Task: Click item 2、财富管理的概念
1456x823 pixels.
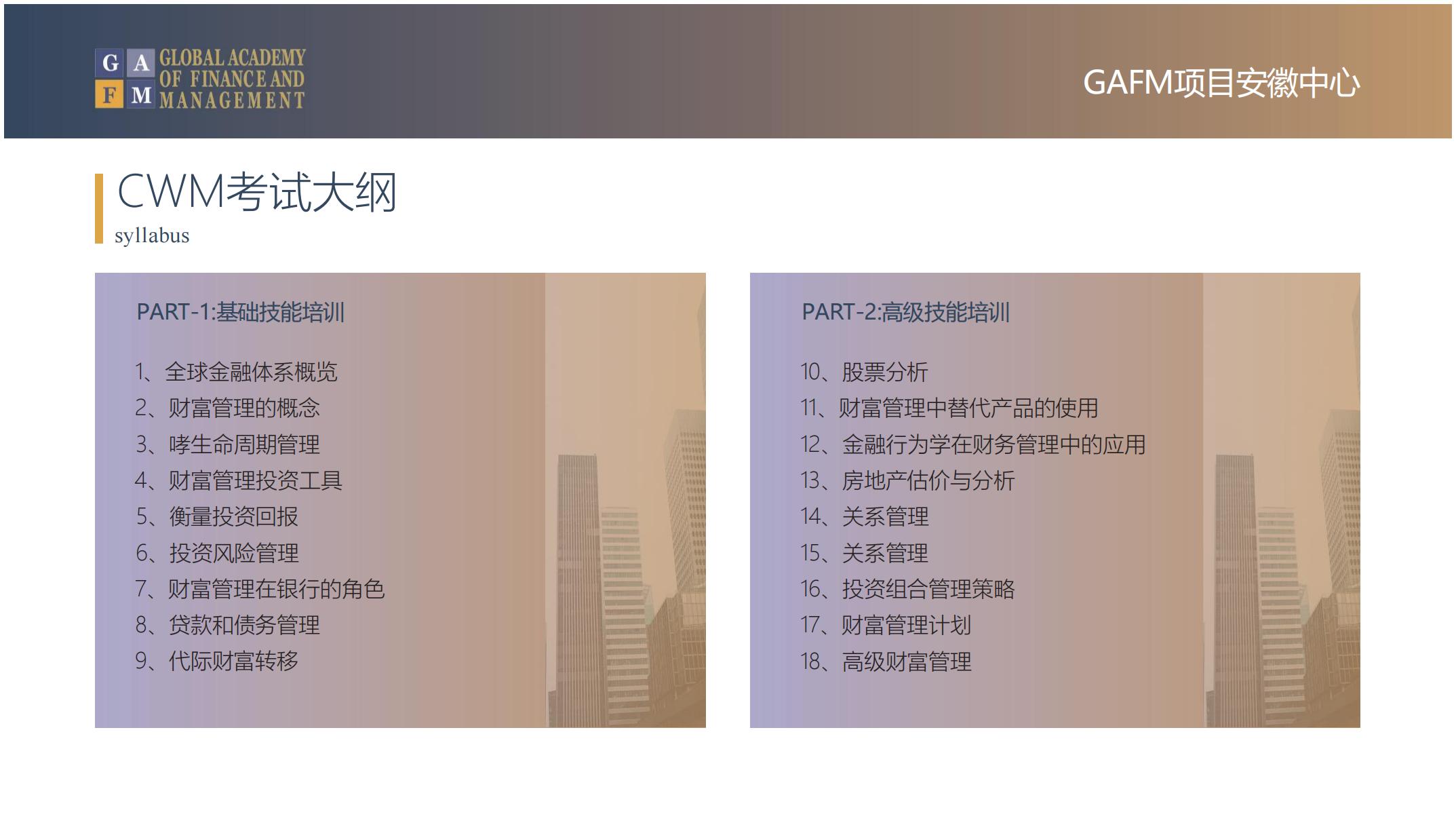Action: 227,408
